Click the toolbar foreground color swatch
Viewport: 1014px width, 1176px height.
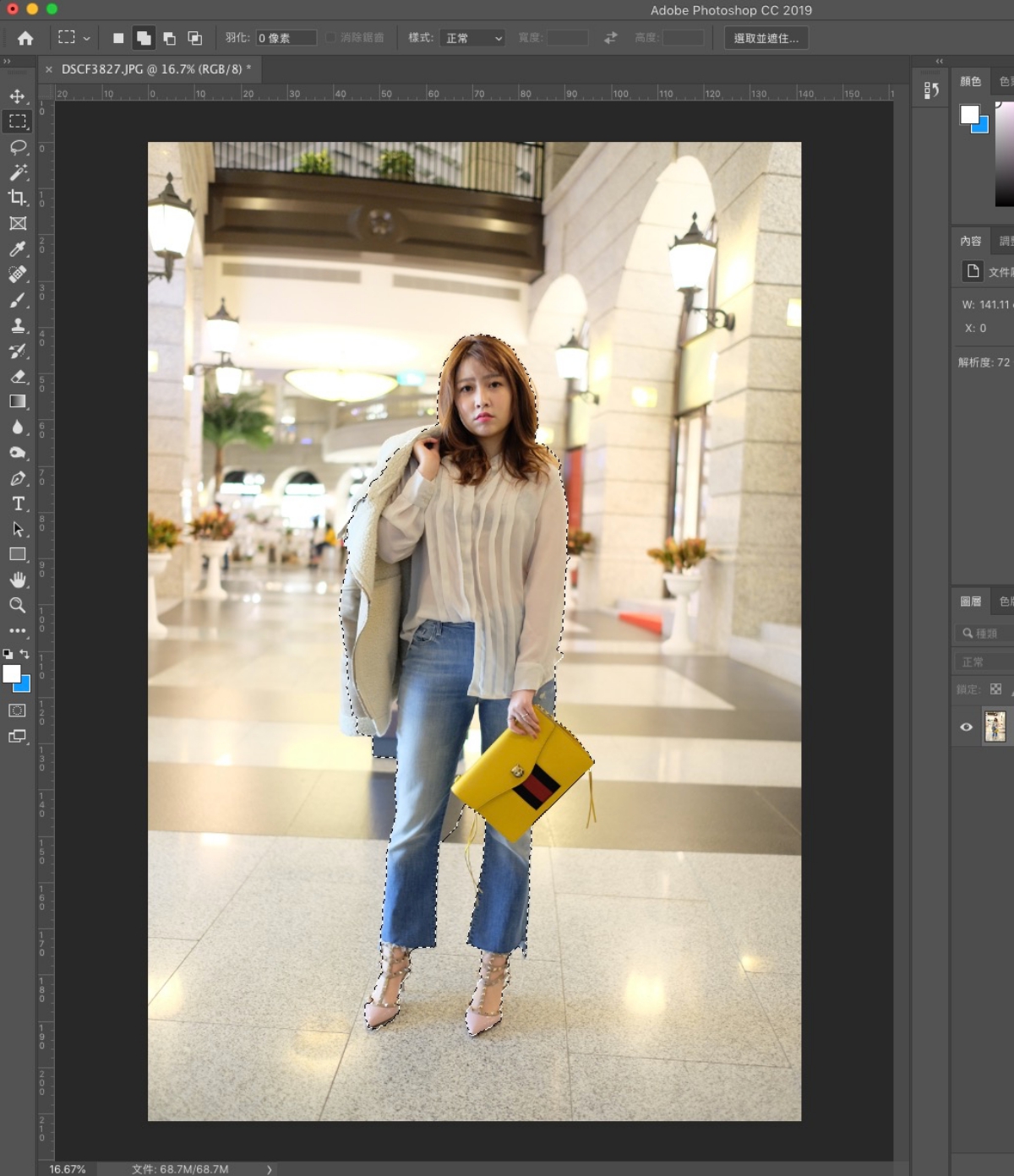[x=12, y=673]
